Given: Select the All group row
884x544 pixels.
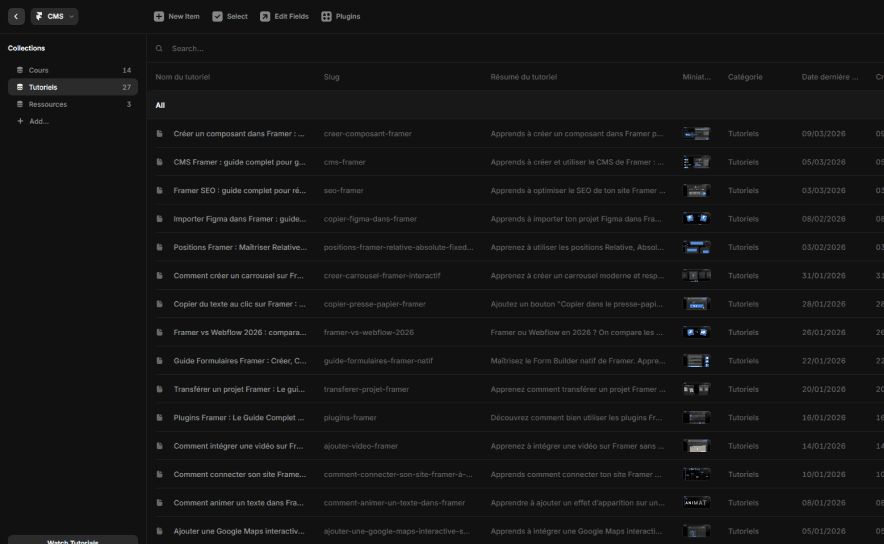Looking at the screenshot, I should click(515, 105).
